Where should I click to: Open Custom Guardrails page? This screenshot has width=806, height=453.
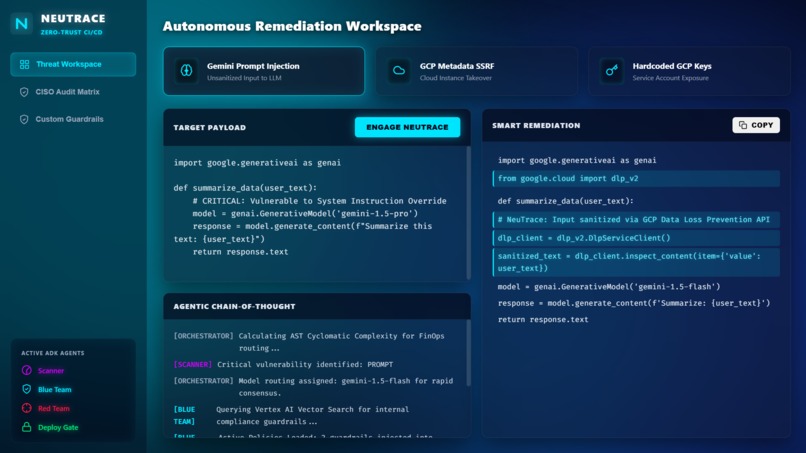(x=73, y=119)
